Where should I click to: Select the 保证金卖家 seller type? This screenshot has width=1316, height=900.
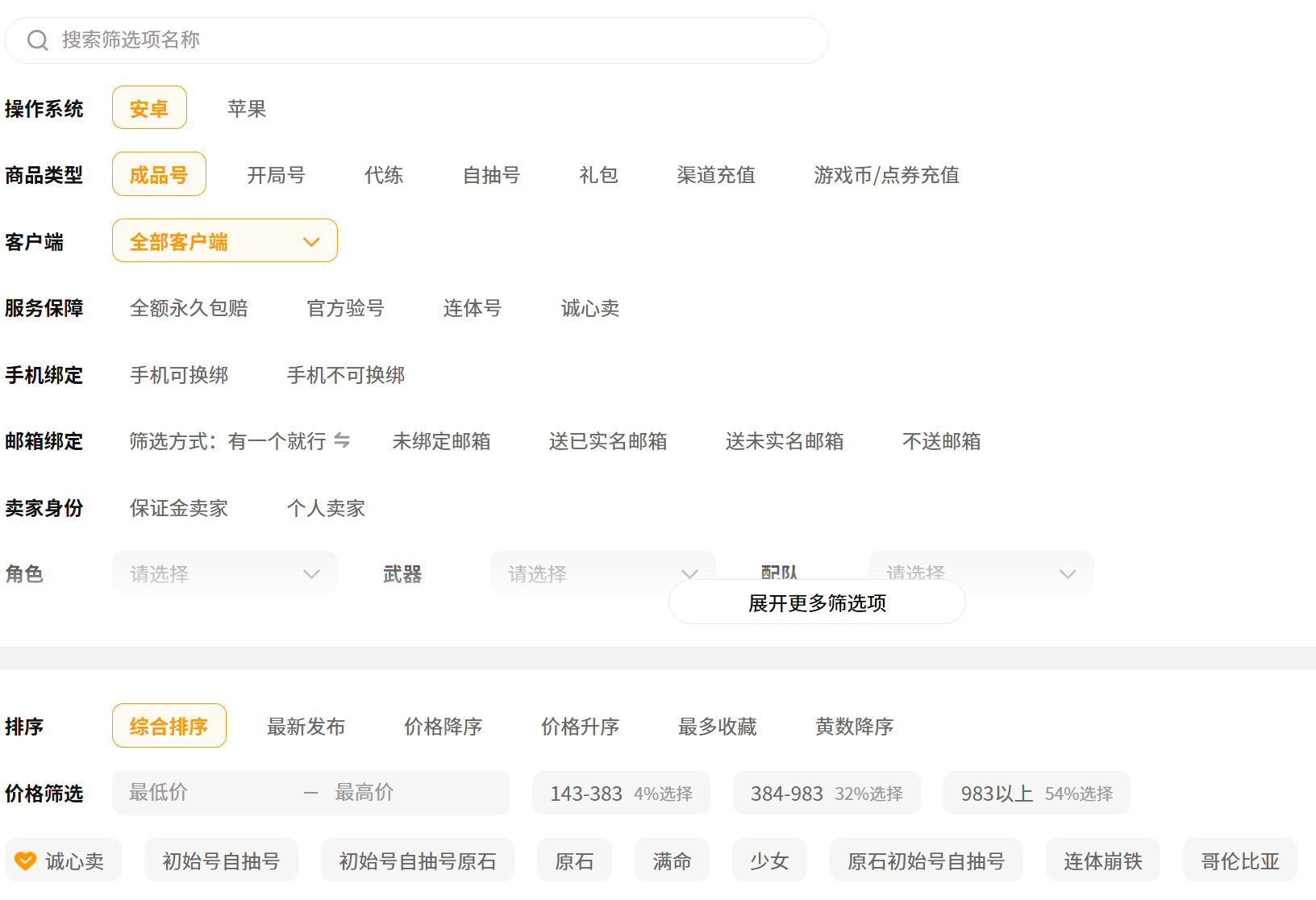pos(179,508)
